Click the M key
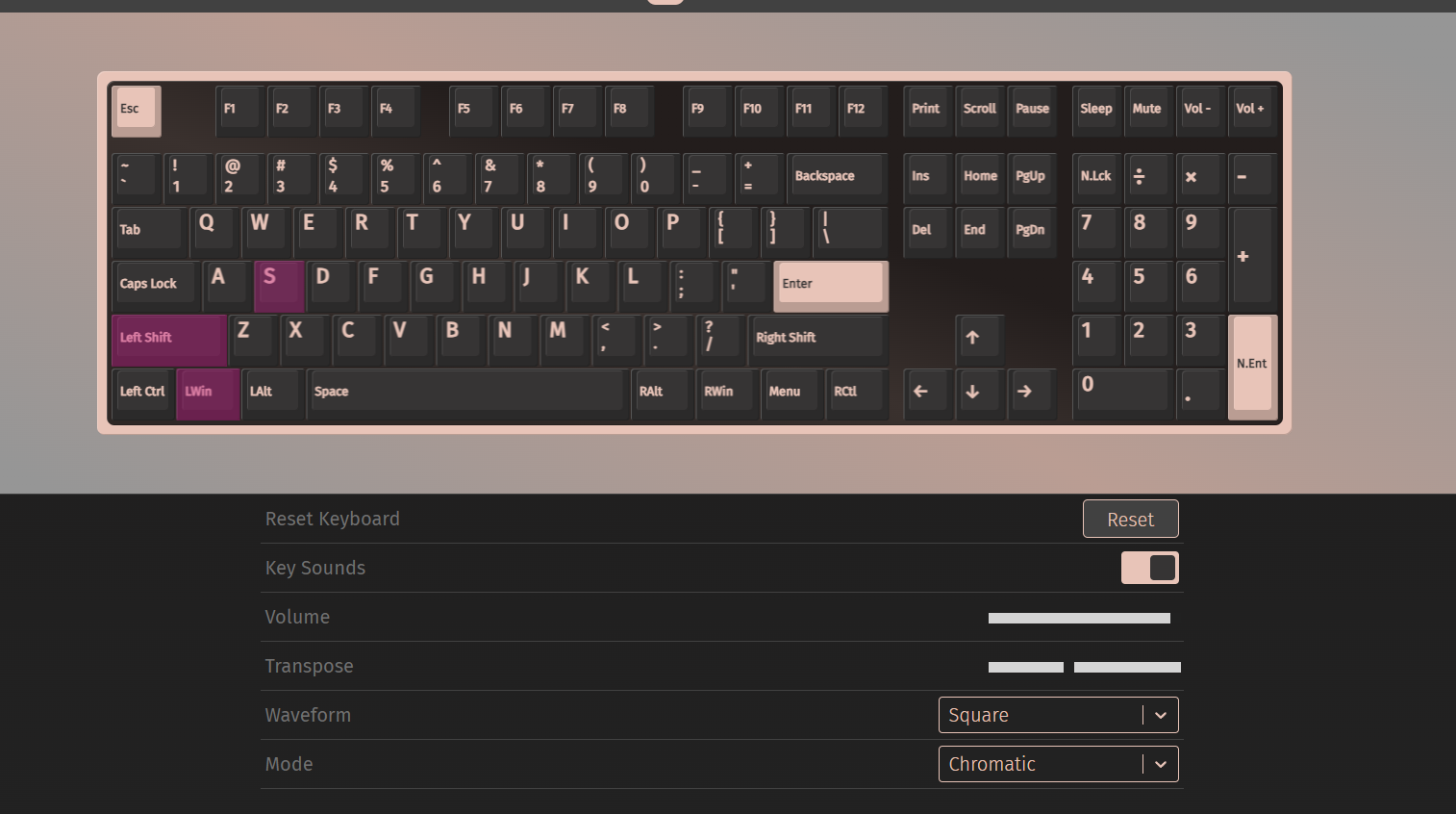Screen dimensions: 1456x814 click(x=565, y=340)
